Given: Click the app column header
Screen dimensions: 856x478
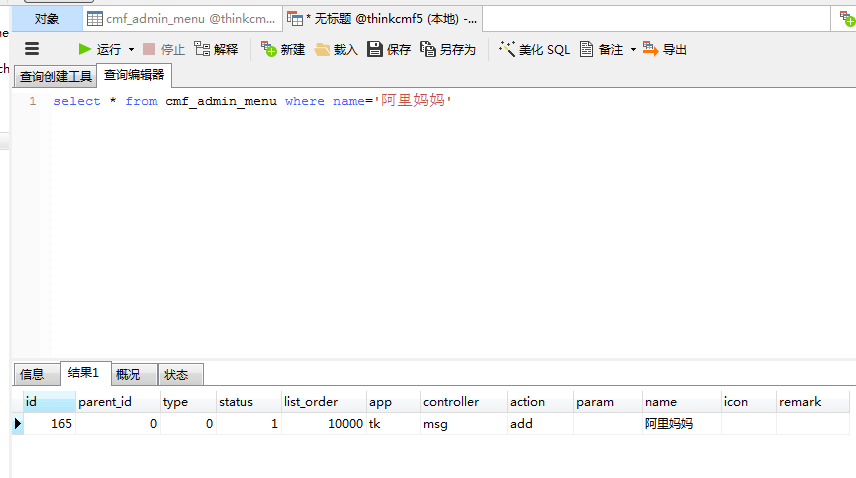Looking at the screenshot, I should [393, 402].
